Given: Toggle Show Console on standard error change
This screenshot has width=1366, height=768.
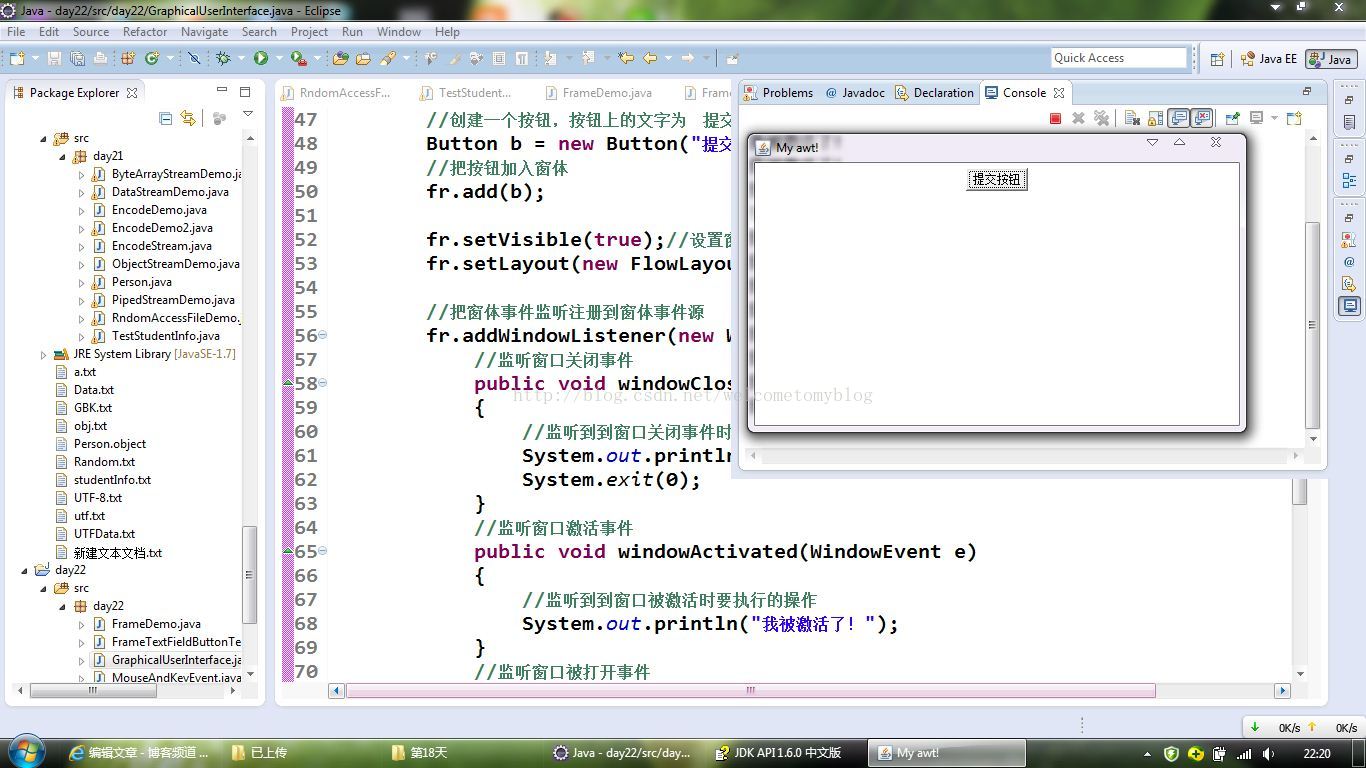Looking at the screenshot, I should [x=1202, y=118].
